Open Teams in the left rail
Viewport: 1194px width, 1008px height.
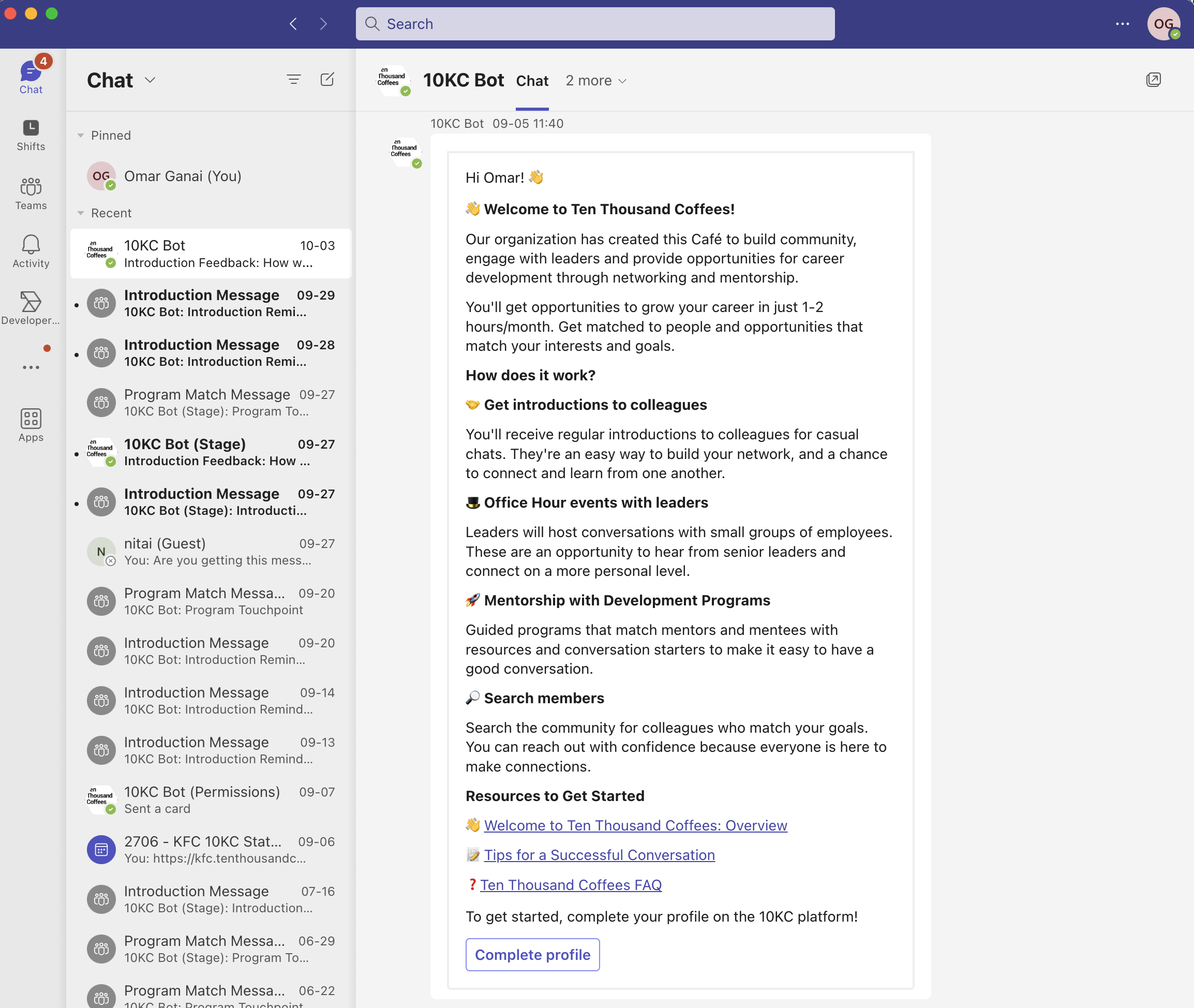click(31, 194)
